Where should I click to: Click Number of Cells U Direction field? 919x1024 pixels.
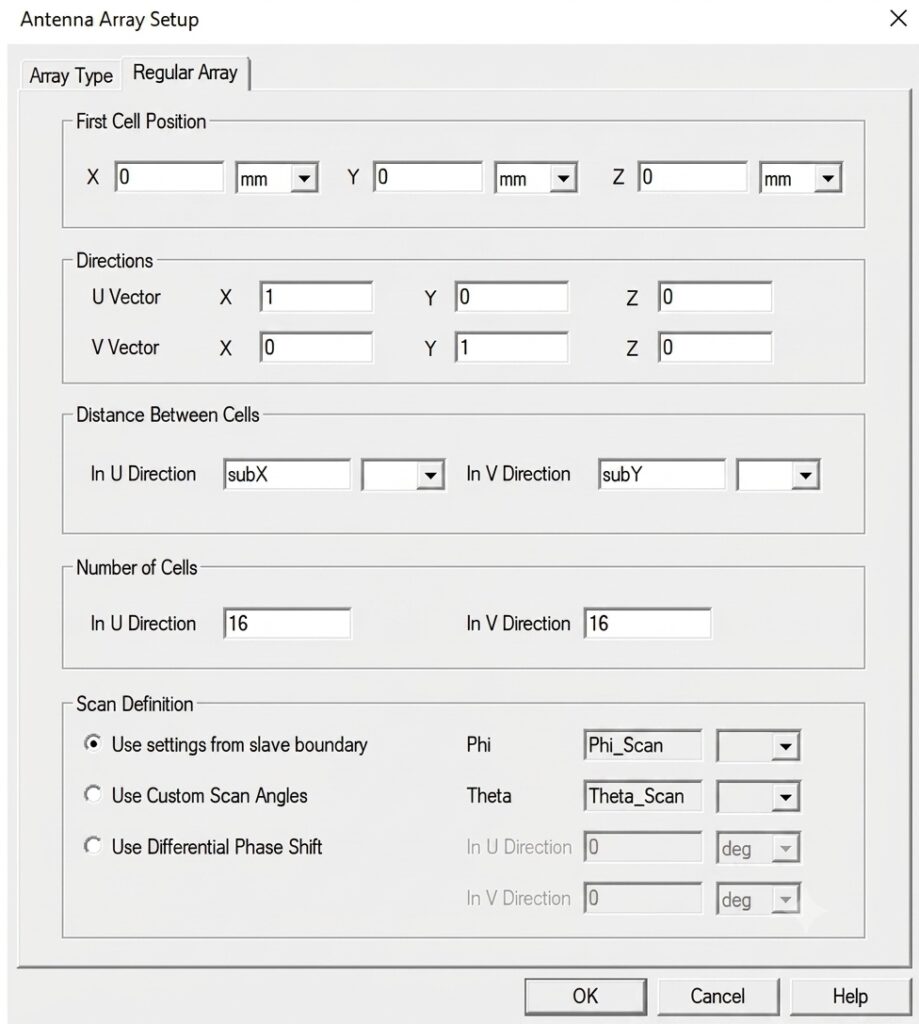click(x=287, y=624)
